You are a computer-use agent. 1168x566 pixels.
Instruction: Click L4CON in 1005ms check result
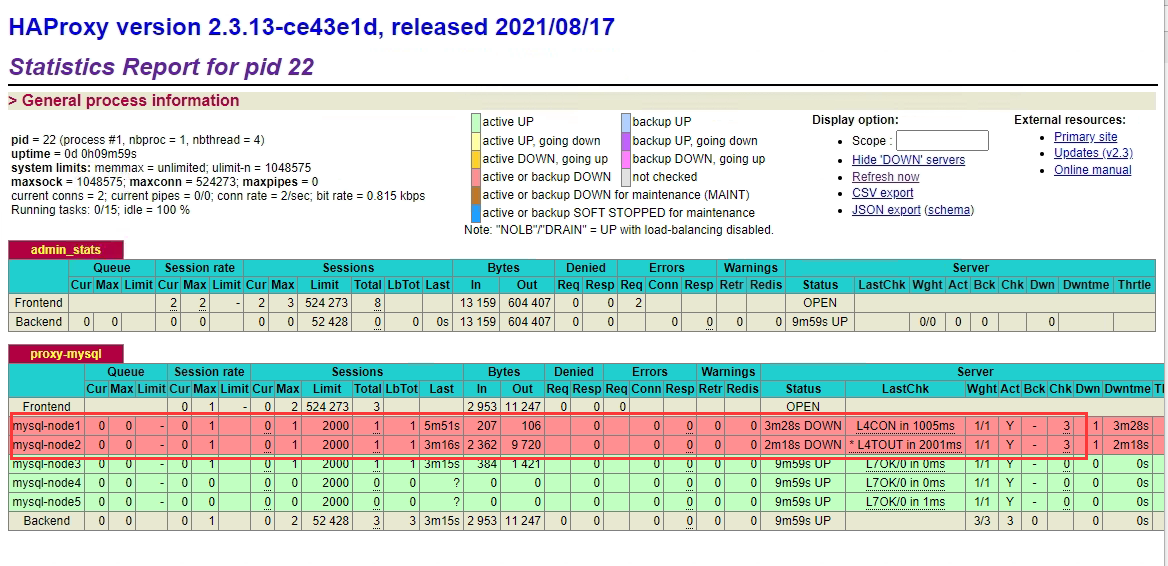tap(905, 426)
